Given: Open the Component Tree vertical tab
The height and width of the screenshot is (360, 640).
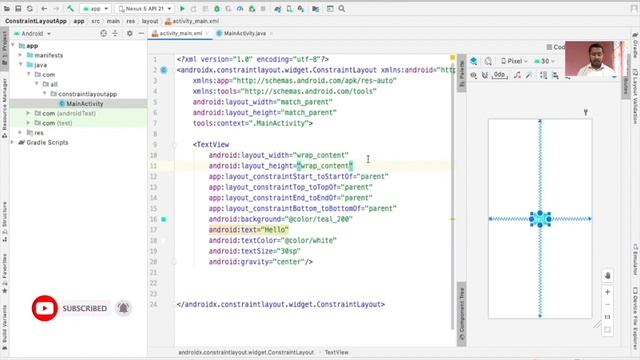Looking at the screenshot, I should pyautogui.click(x=462, y=314).
